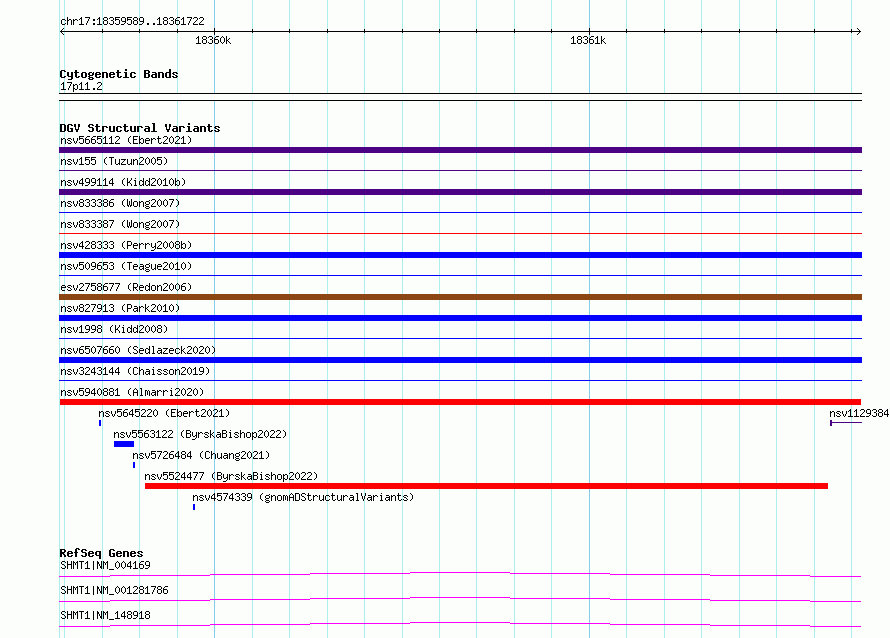The width and height of the screenshot is (890, 638).
Task: Open the nsv509653 (Teague2010) label
Action: [x=126, y=266]
